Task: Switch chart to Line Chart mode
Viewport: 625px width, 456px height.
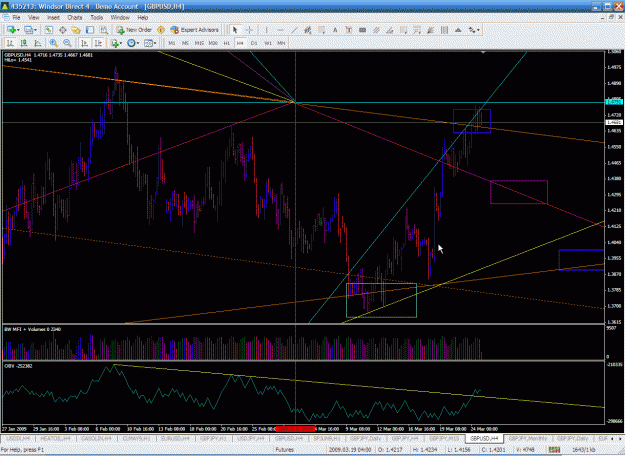Action: pyautogui.click(x=38, y=43)
